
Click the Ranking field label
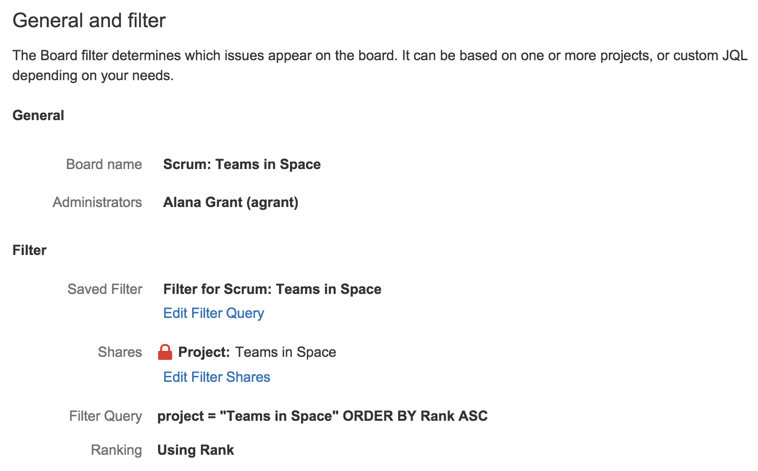tap(117, 450)
